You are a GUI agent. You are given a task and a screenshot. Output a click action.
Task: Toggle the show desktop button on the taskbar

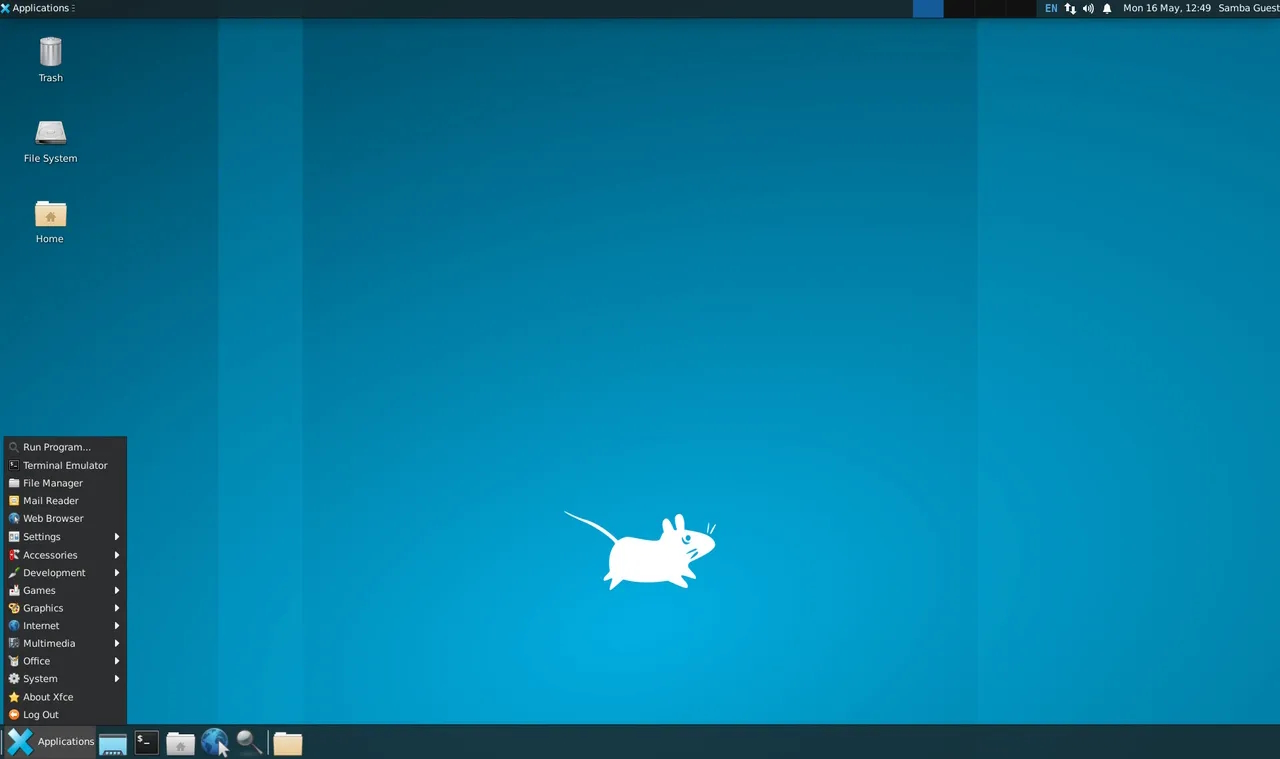pos(112,742)
